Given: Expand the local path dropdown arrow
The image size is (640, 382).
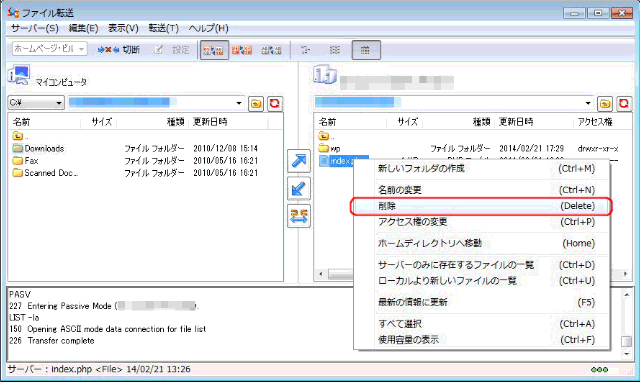Looking at the screenshot, I should pyautogui.click(x=239, y=103).
